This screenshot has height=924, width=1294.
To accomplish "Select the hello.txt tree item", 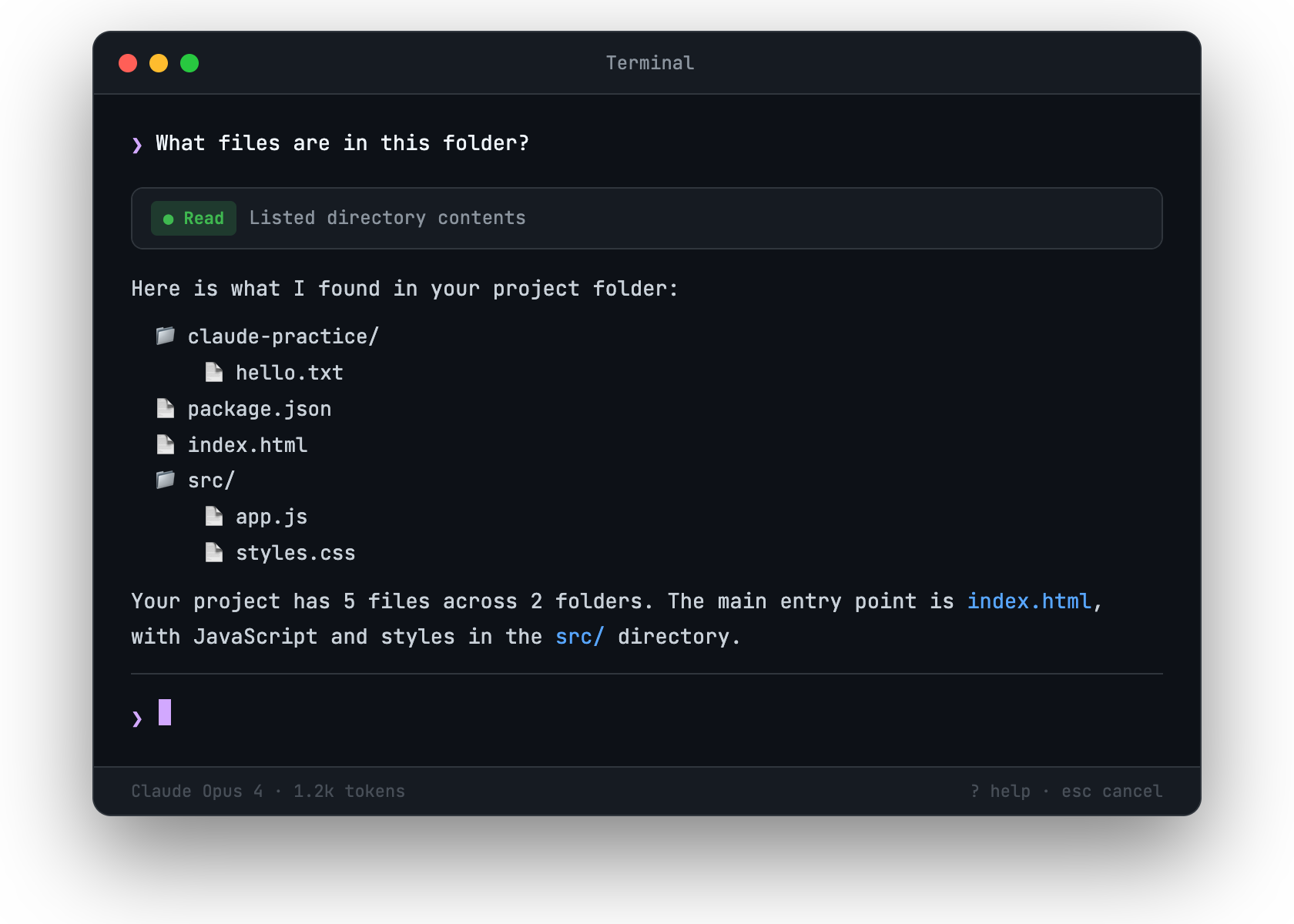I will click(289, 371).
